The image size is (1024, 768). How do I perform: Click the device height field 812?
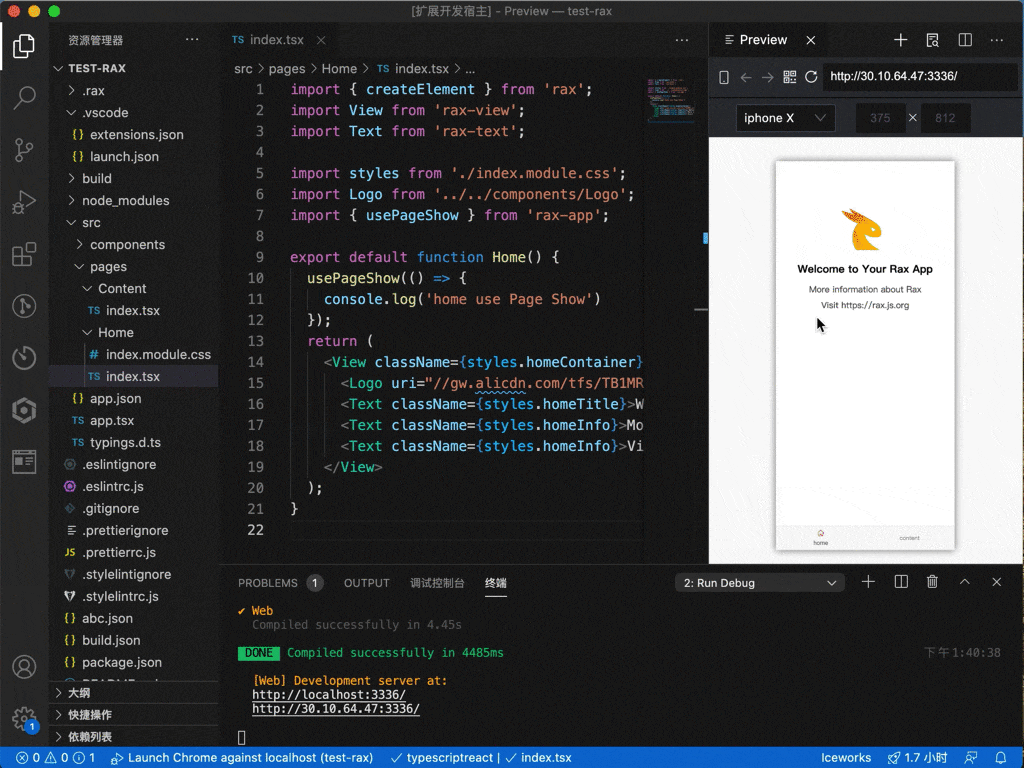pyautogui.click(x=945, y=118)
